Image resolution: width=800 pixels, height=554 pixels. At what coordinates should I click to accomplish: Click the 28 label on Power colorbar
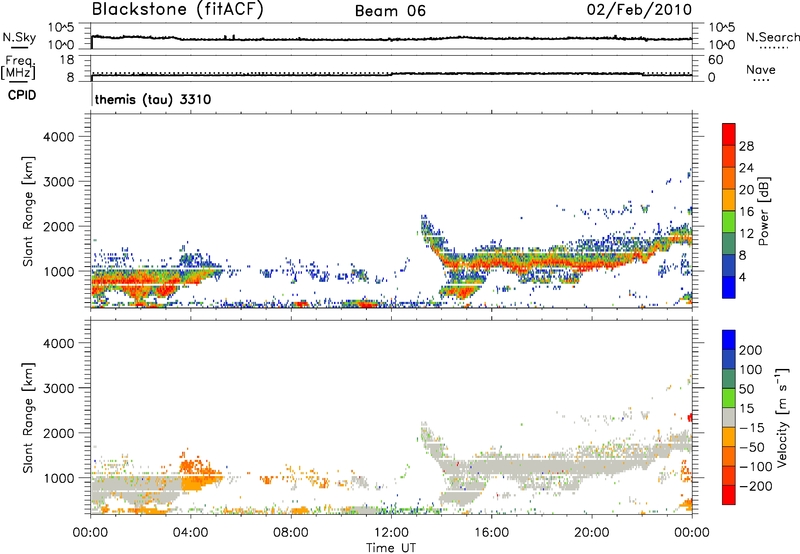click(x=746, y=146)
